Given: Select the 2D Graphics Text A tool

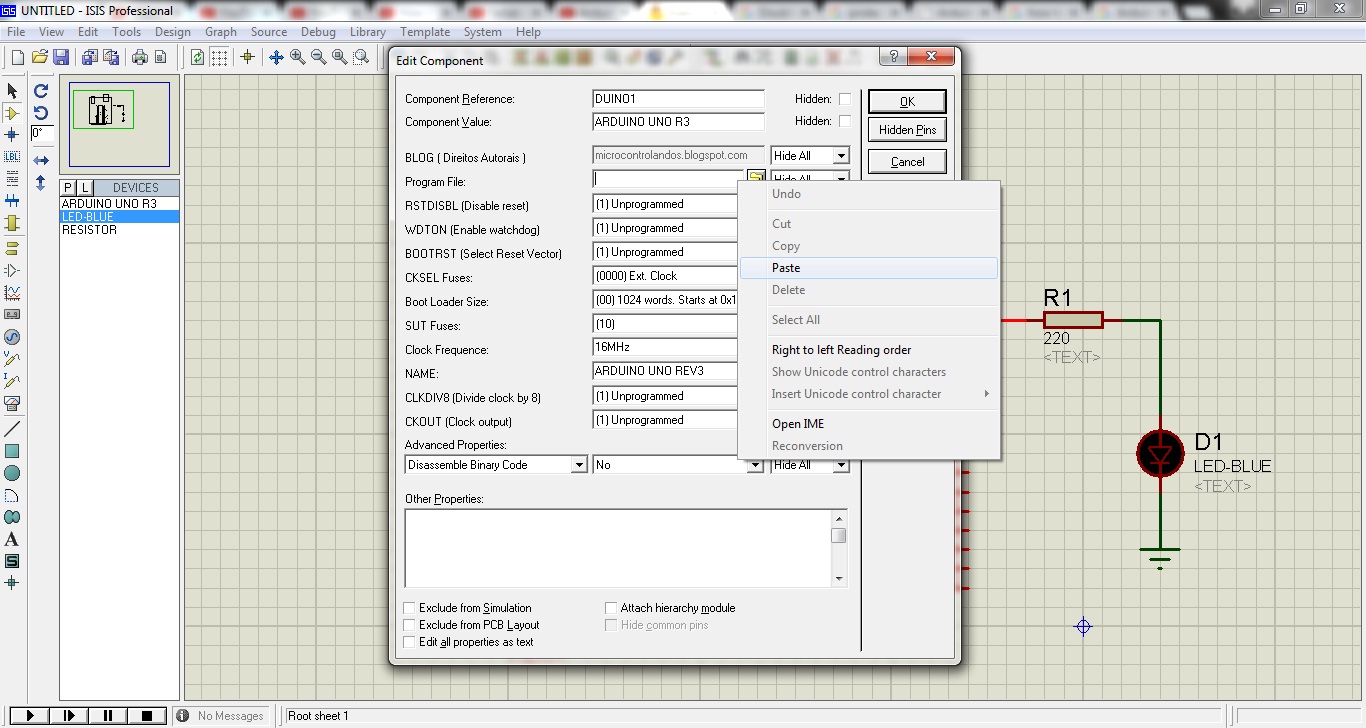Looking at the screenshot, I should tap(12, 539).
